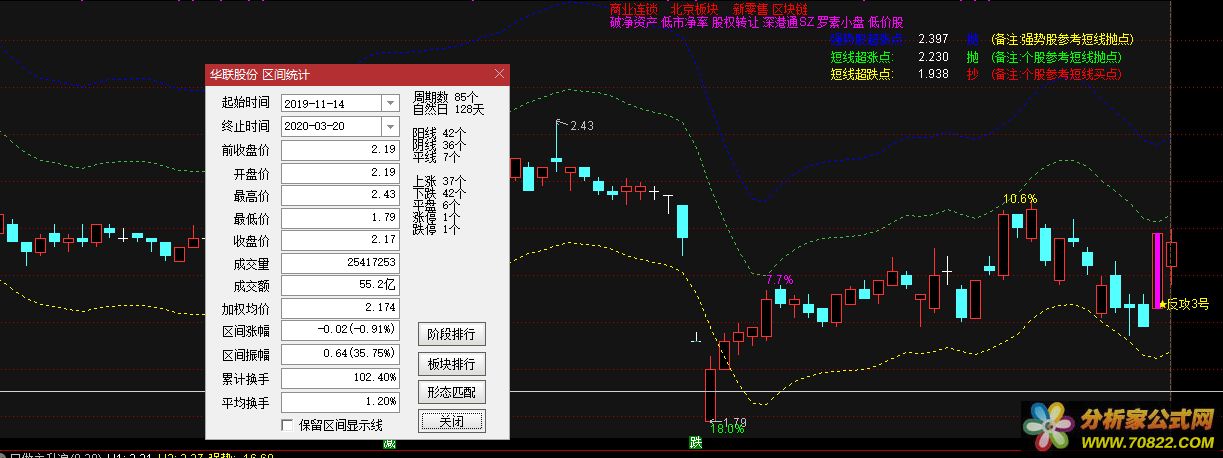Click the 关闭 button in the dialog
The image size is (1223, 458).
pyautogui.click(x=452, y=421)
